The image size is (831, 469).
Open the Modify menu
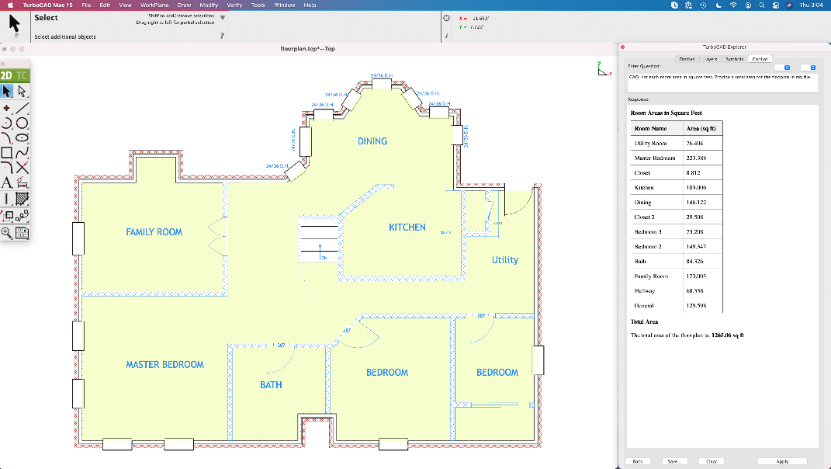(x=209, y=5)
